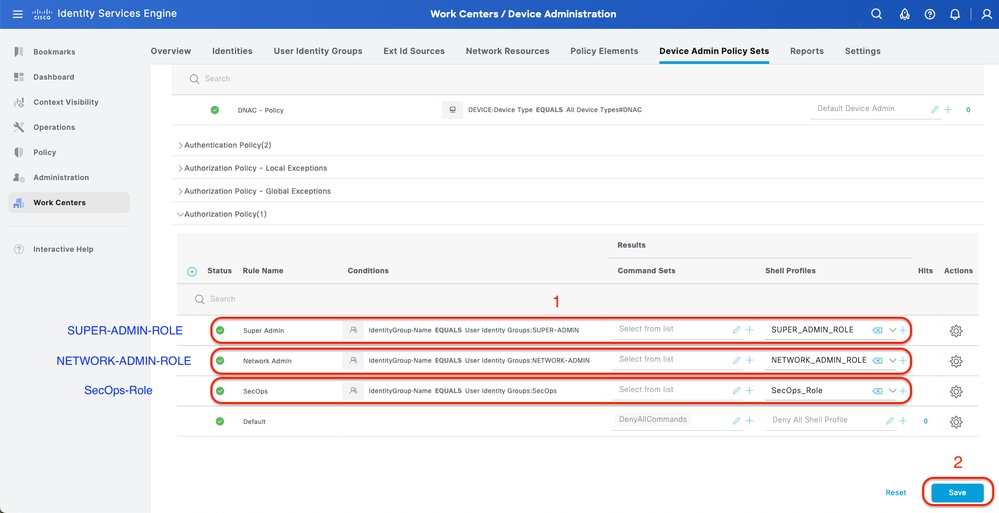Open the user profile icon
The width and height of the screenshot is (999, 513).
(987, 14)
